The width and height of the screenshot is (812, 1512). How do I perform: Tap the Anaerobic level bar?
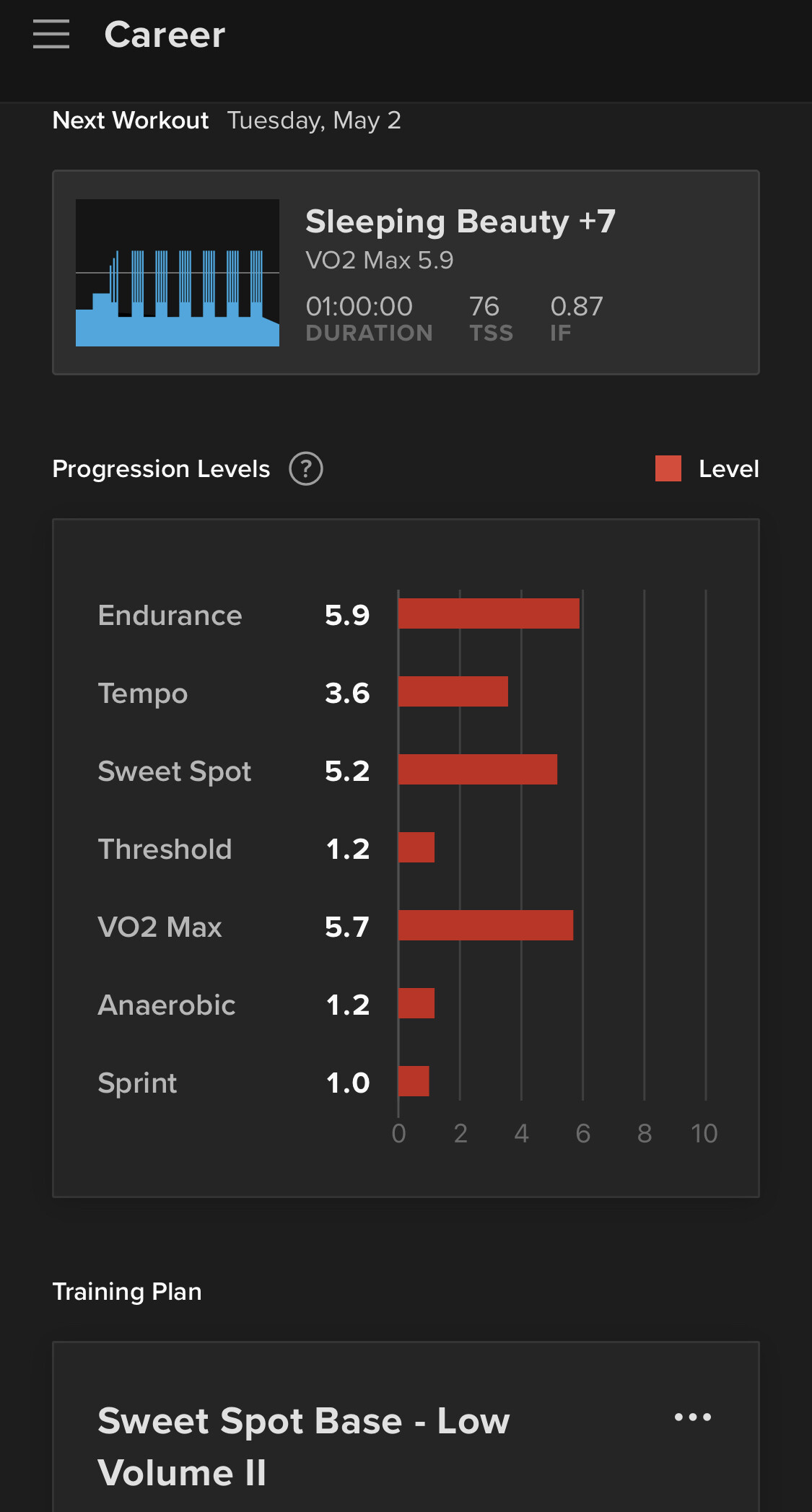pyautogui.click(x=416, y=1003)
